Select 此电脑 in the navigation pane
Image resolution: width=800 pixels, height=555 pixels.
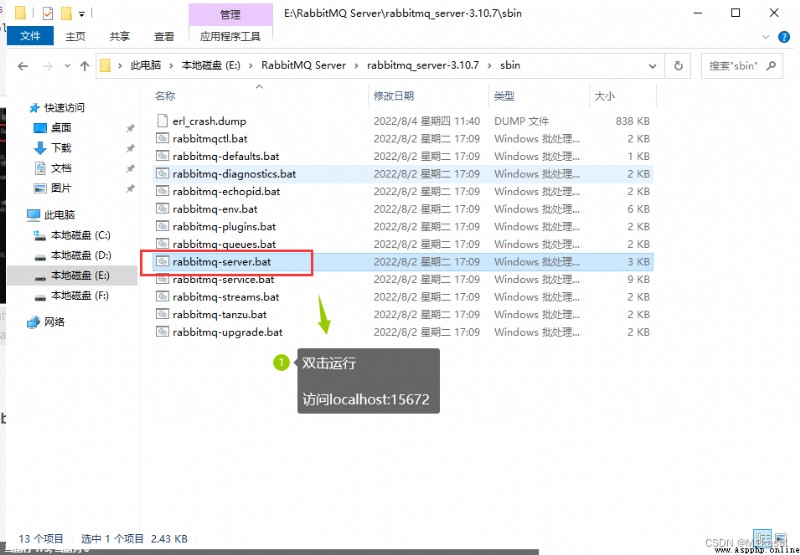(60, 215)
